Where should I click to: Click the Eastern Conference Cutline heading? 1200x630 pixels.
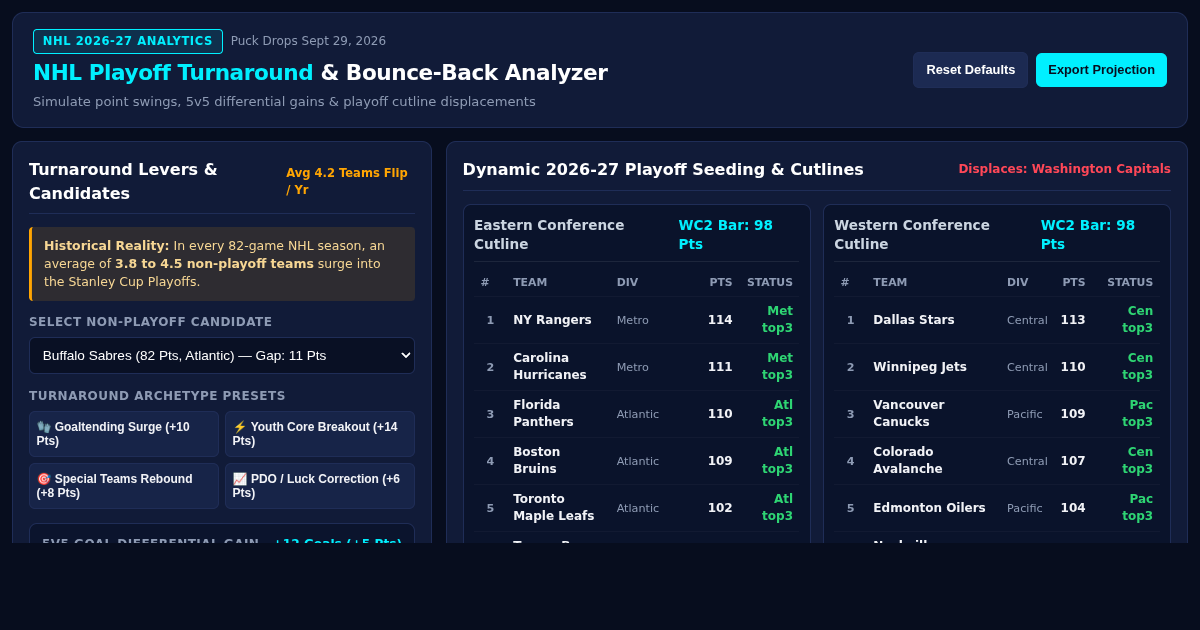point(549,235)
